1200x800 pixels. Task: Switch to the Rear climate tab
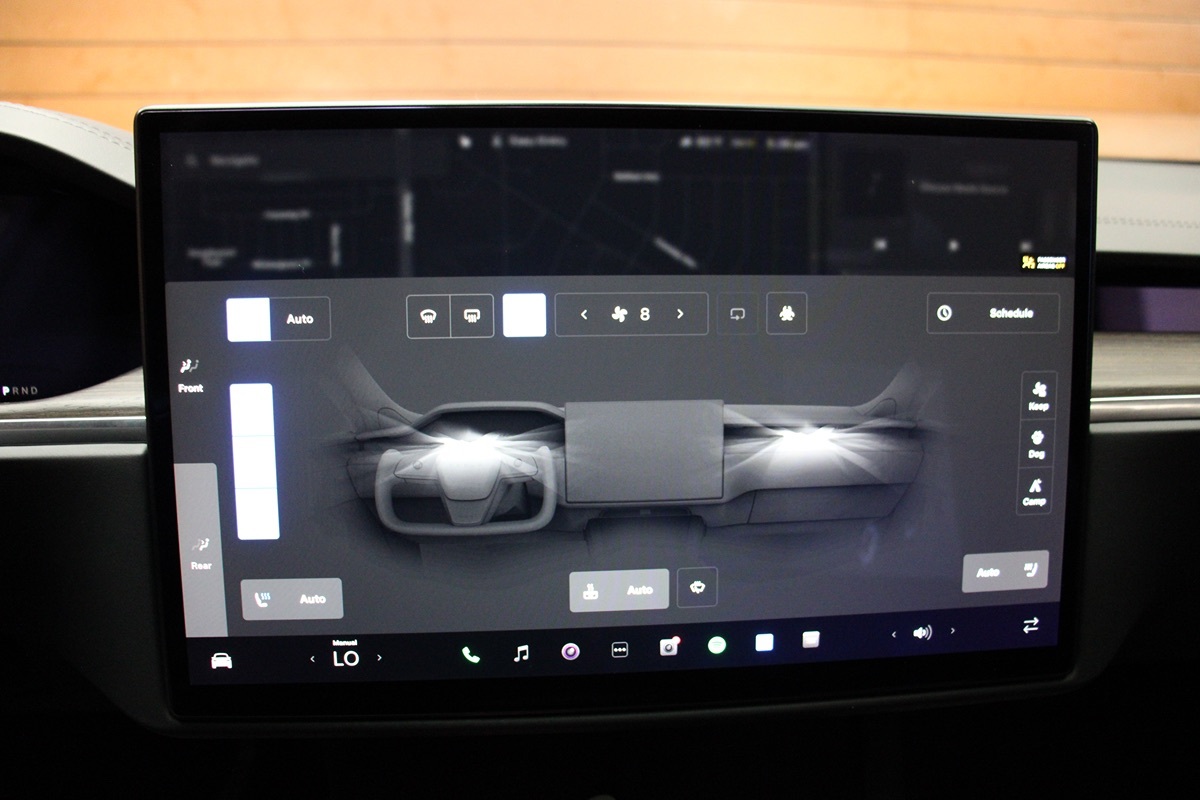(201, 552)
